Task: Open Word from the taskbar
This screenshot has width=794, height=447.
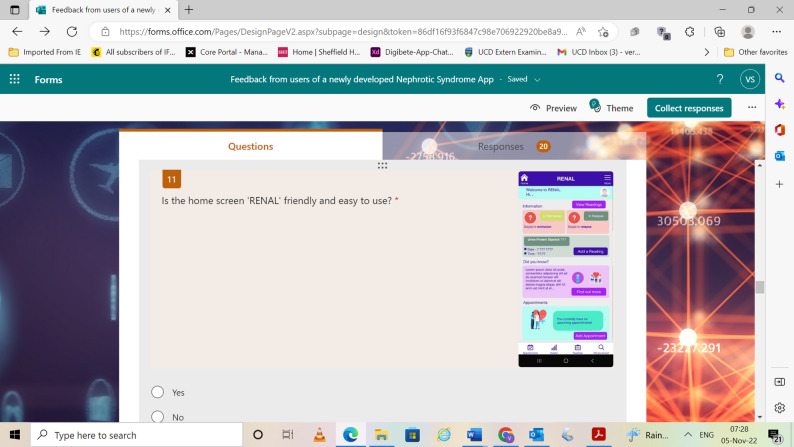Action: coord(474,434)
